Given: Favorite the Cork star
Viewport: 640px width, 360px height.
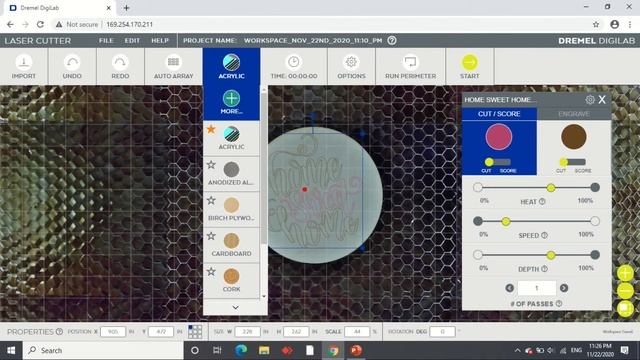Looking at the screenshot, I should coord(211,271).
